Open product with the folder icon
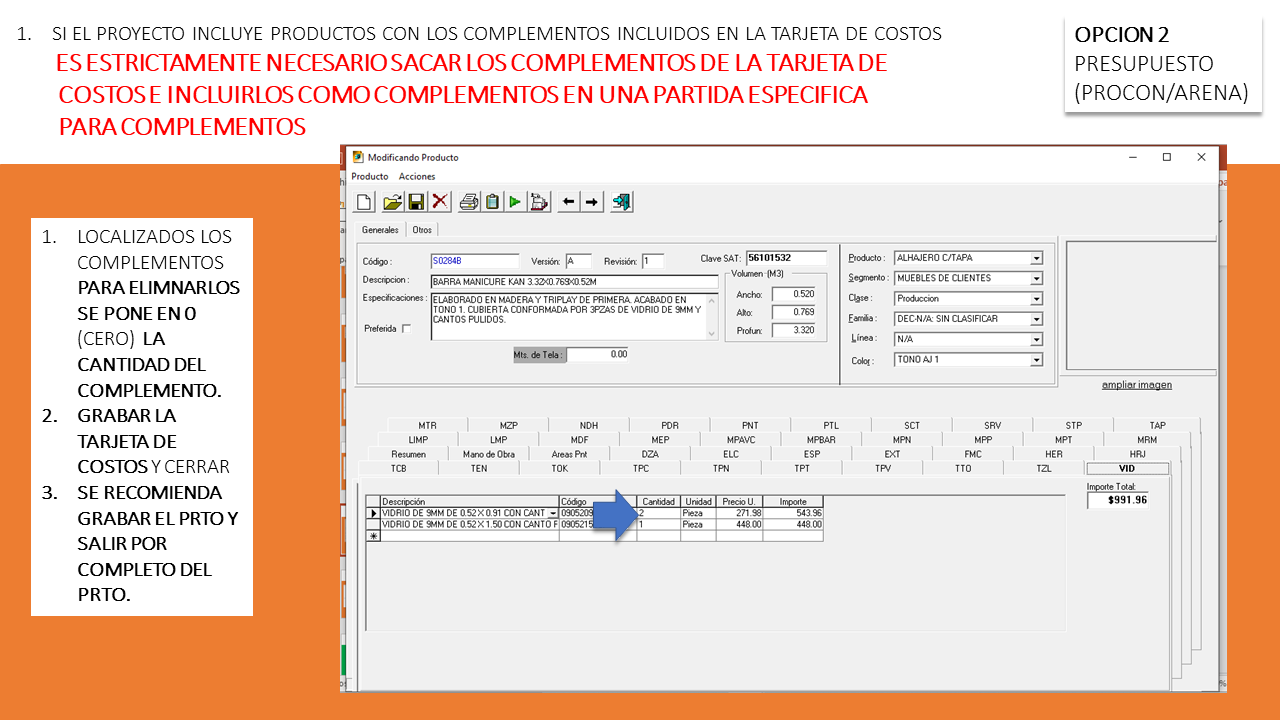Viewport: 1280px width, 720px height. click(x=392, y=202)
